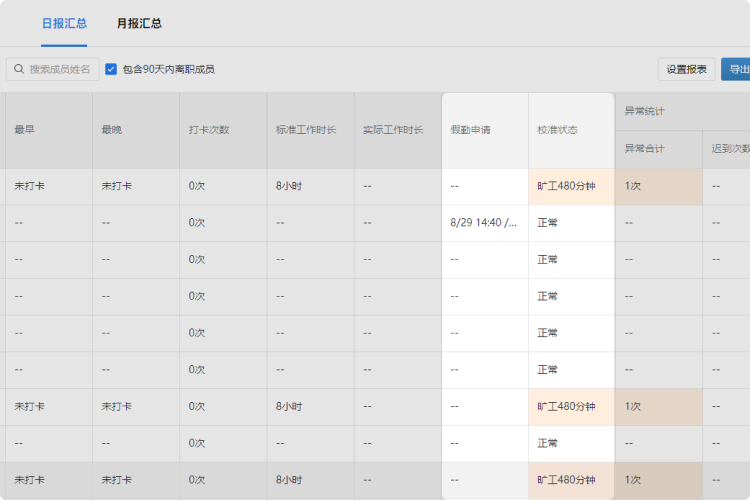
Task: Click the blue 导出 export button
Action: point(736,69)
